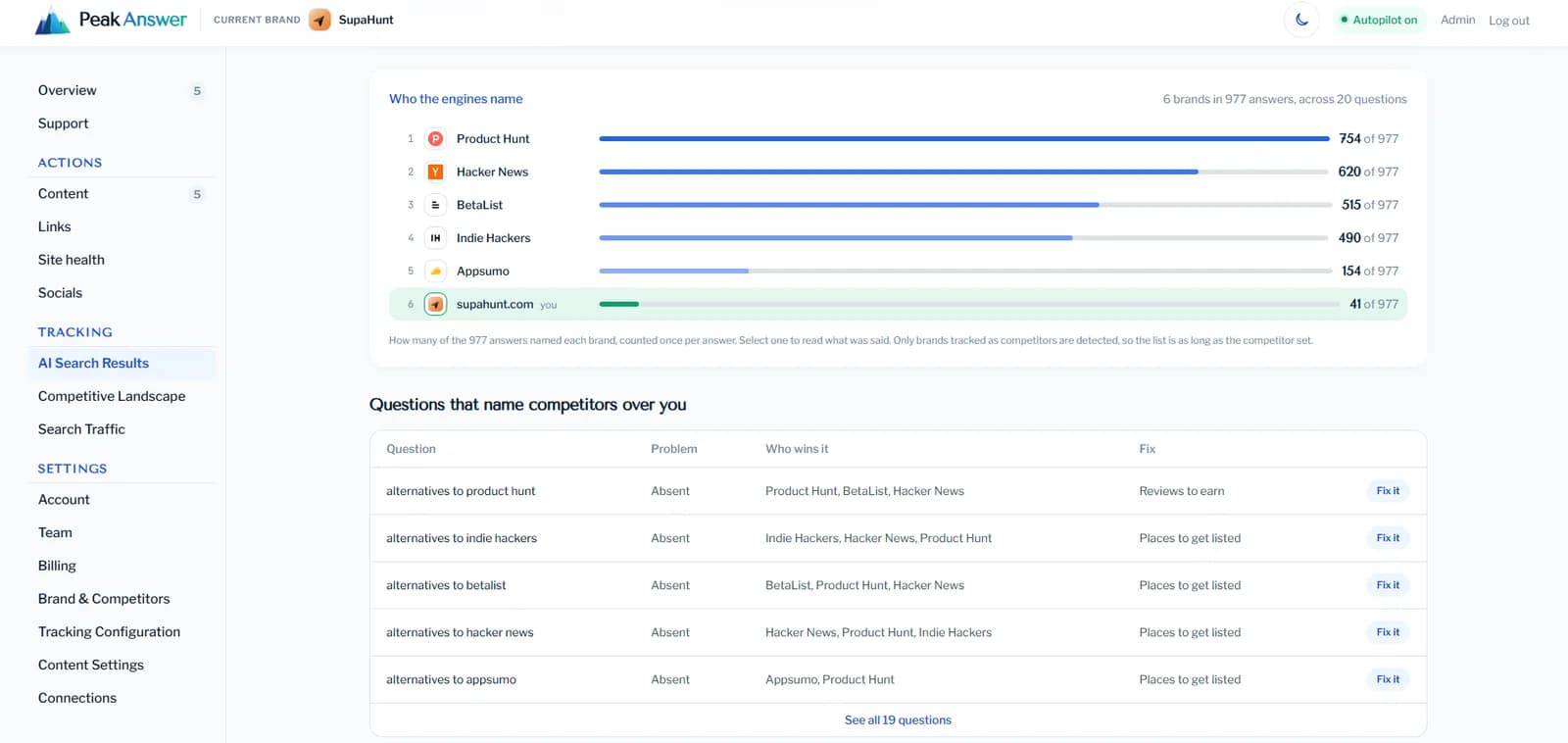The image size is (1568, 743).
Task: Go to Billing settings
Action: [x=58, y=566]
